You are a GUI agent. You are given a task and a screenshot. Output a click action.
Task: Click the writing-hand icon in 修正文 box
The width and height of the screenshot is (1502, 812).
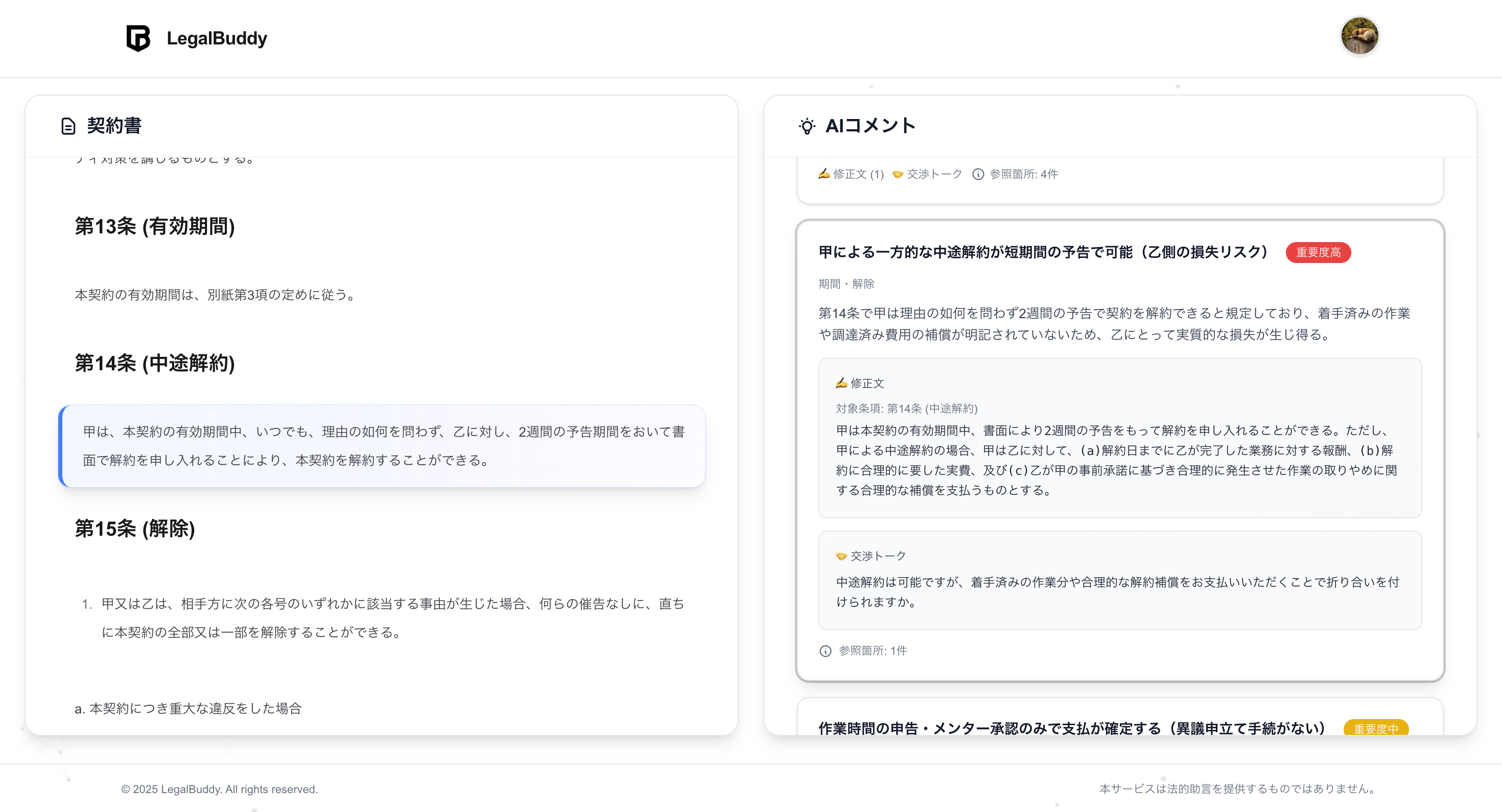click(841, 383)
